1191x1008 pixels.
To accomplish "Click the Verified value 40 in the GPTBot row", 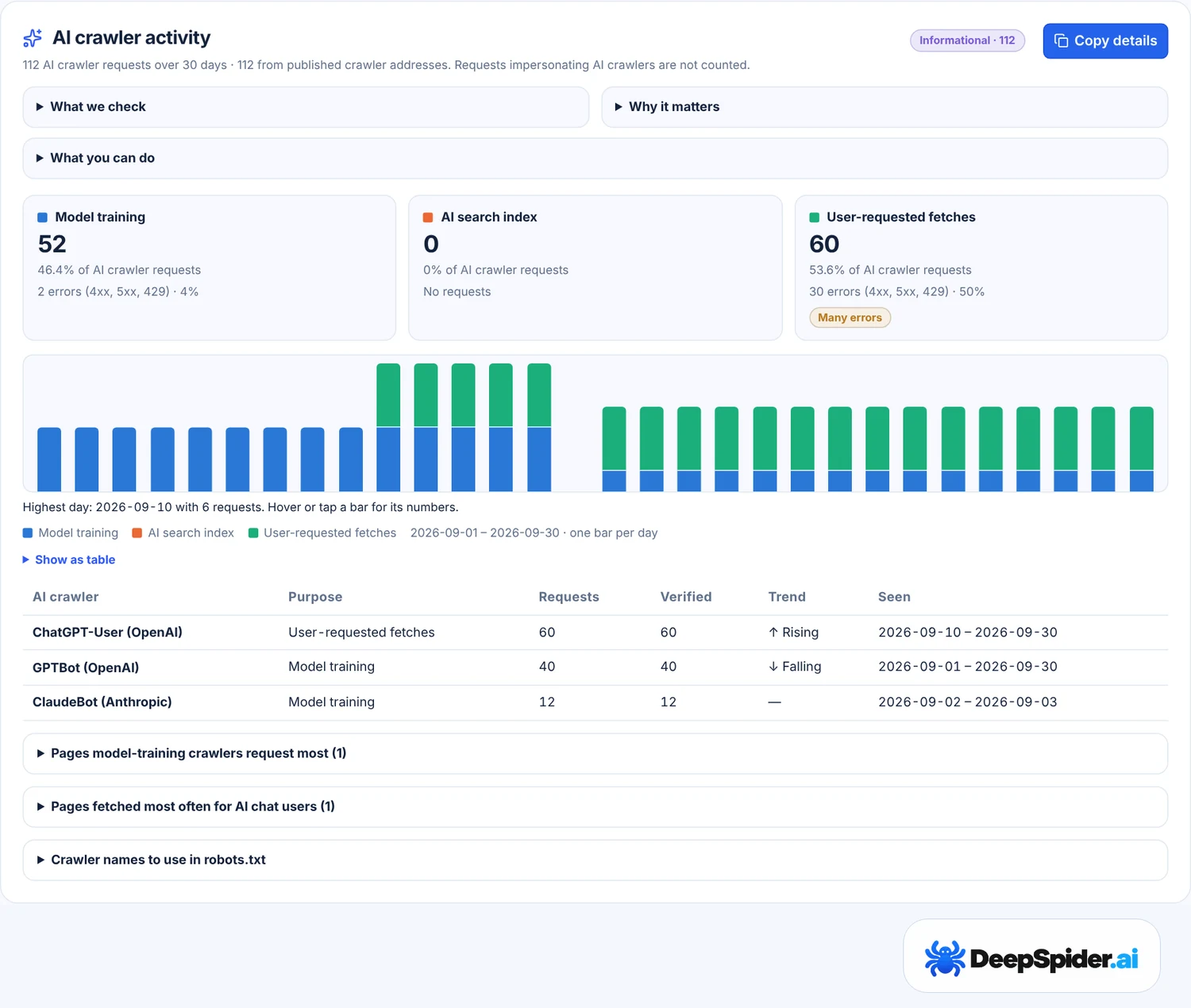I will [669, 668].
